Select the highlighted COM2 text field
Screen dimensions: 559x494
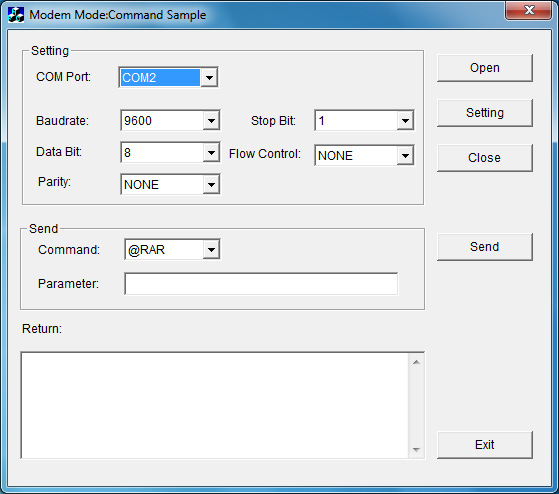coord(160,77)
